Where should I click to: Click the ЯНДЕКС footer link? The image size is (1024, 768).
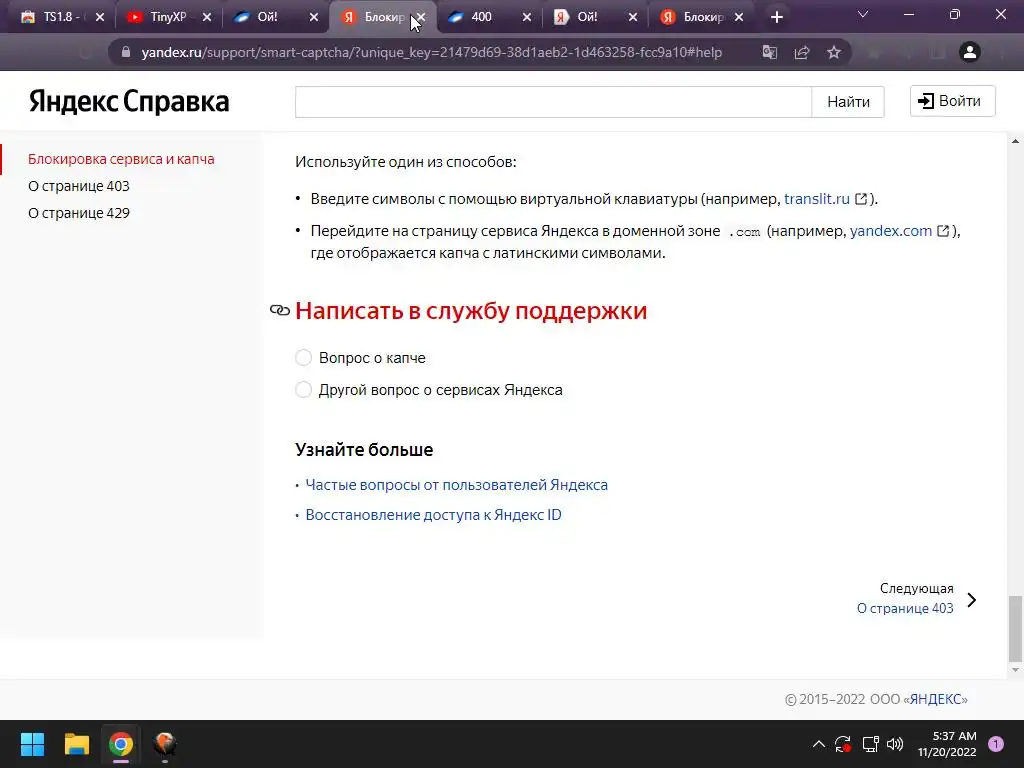coord(936,699)
